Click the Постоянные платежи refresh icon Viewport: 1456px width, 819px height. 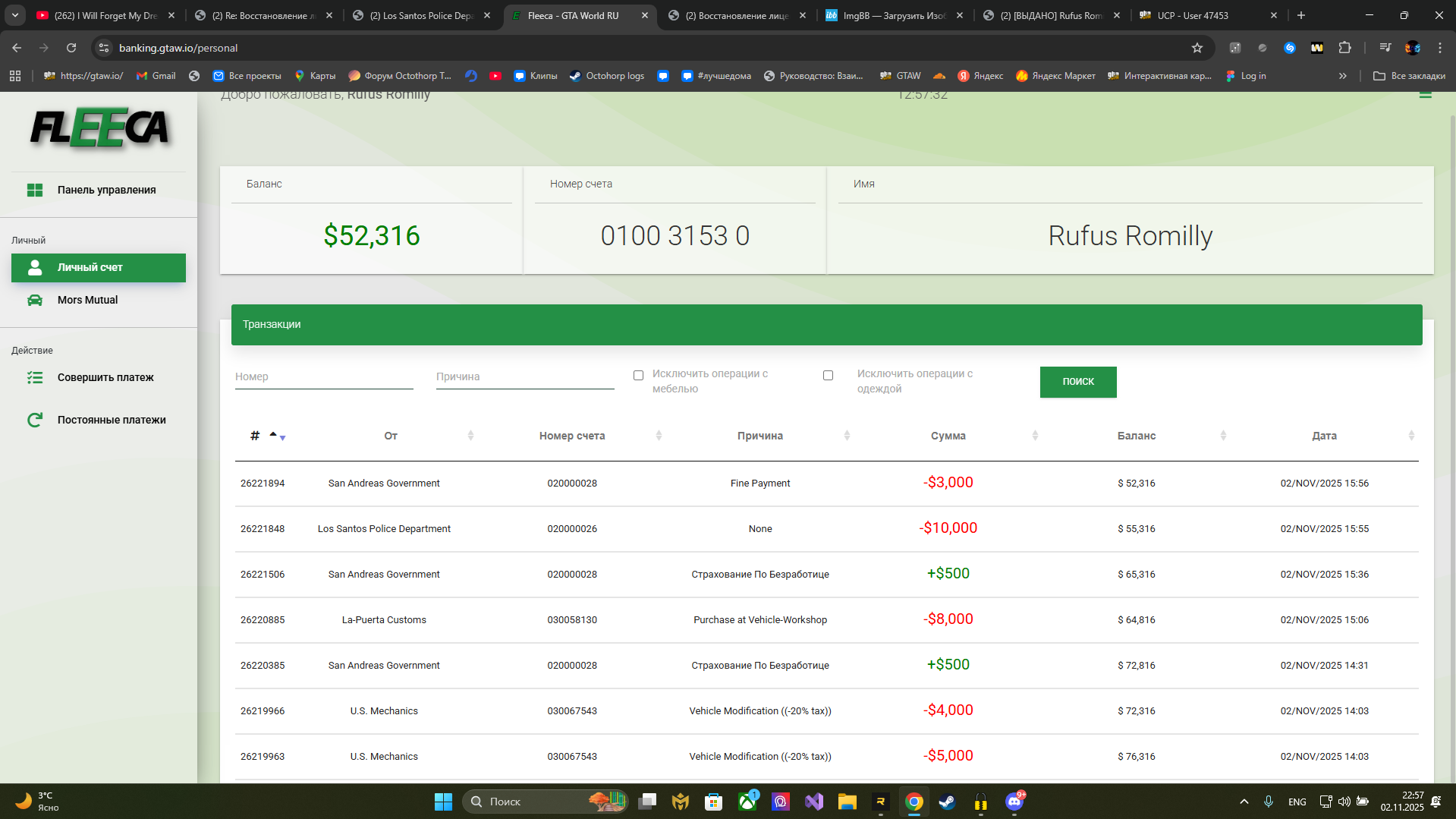[35, 420]
